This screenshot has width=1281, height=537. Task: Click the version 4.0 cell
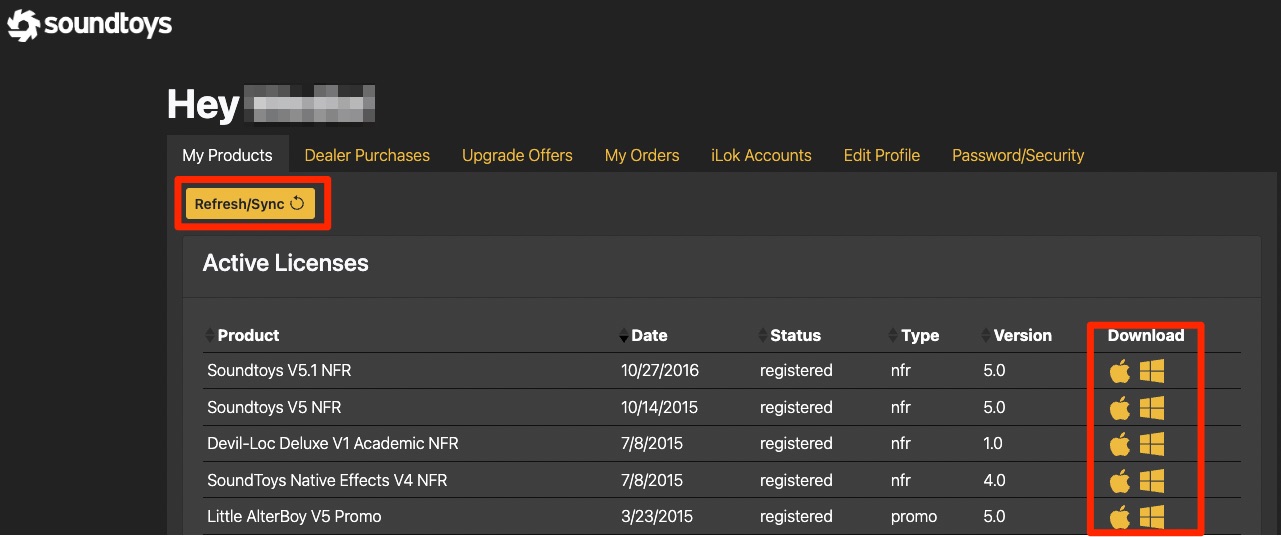tap(994, 480)
